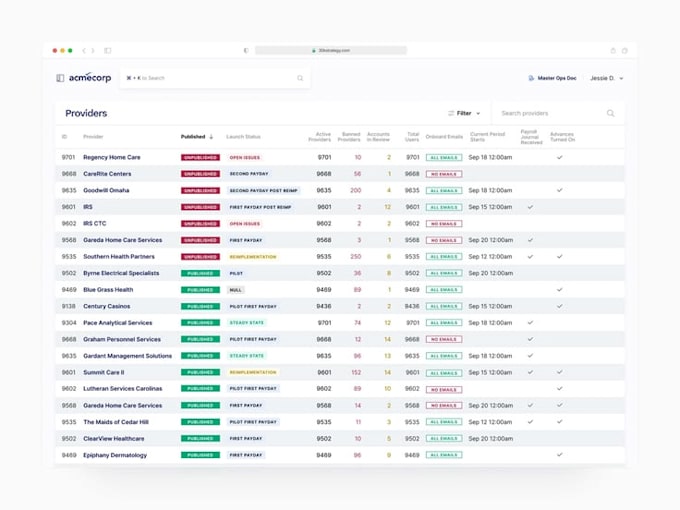680x510 pixels.
Task: Click banned providers value 152 in Summit Care II row
Action: tap(356, 372)
